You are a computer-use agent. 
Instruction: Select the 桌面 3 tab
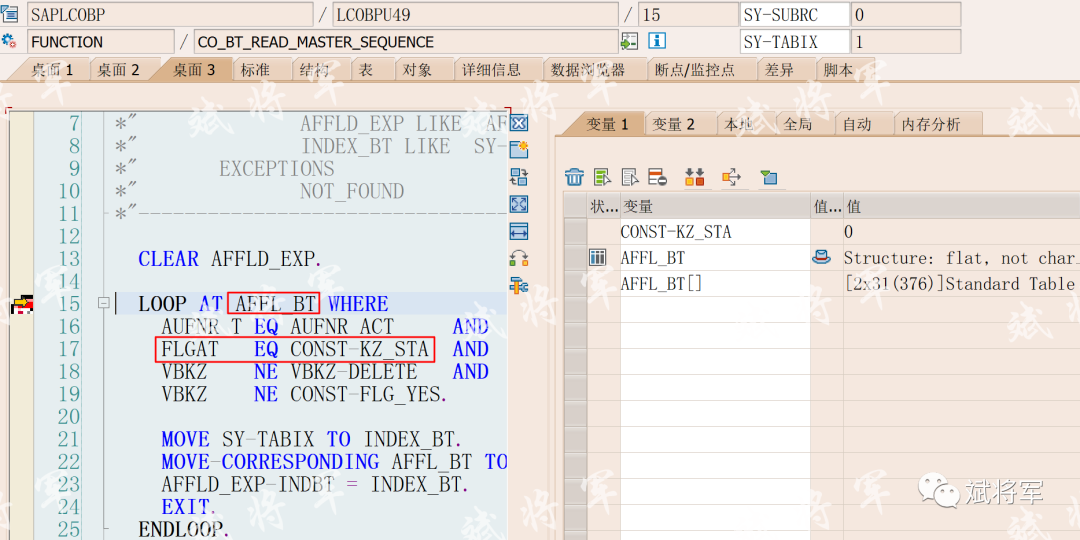pyautogui.click(x=194, y=70)
